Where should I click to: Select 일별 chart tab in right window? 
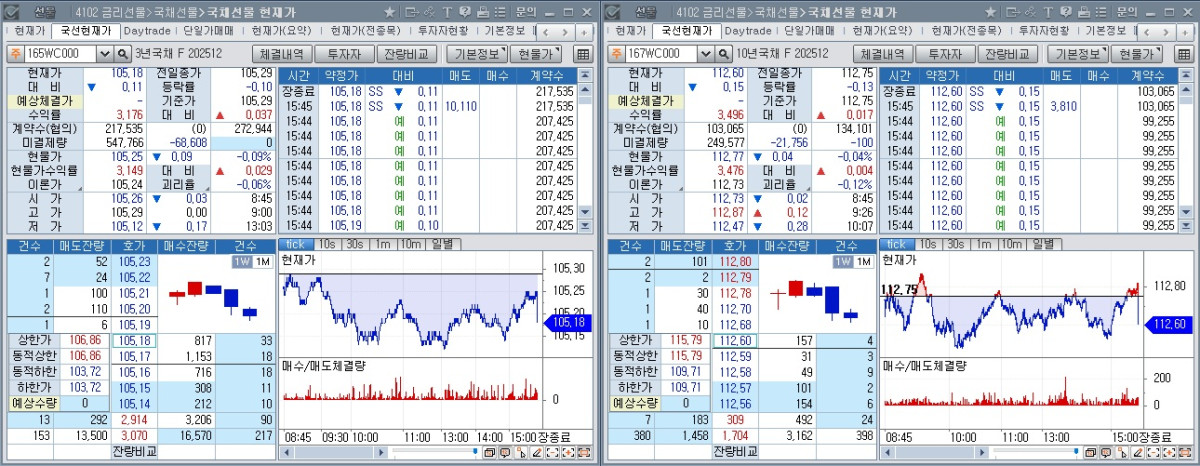pyautogui.click(x=1043, y=244)
